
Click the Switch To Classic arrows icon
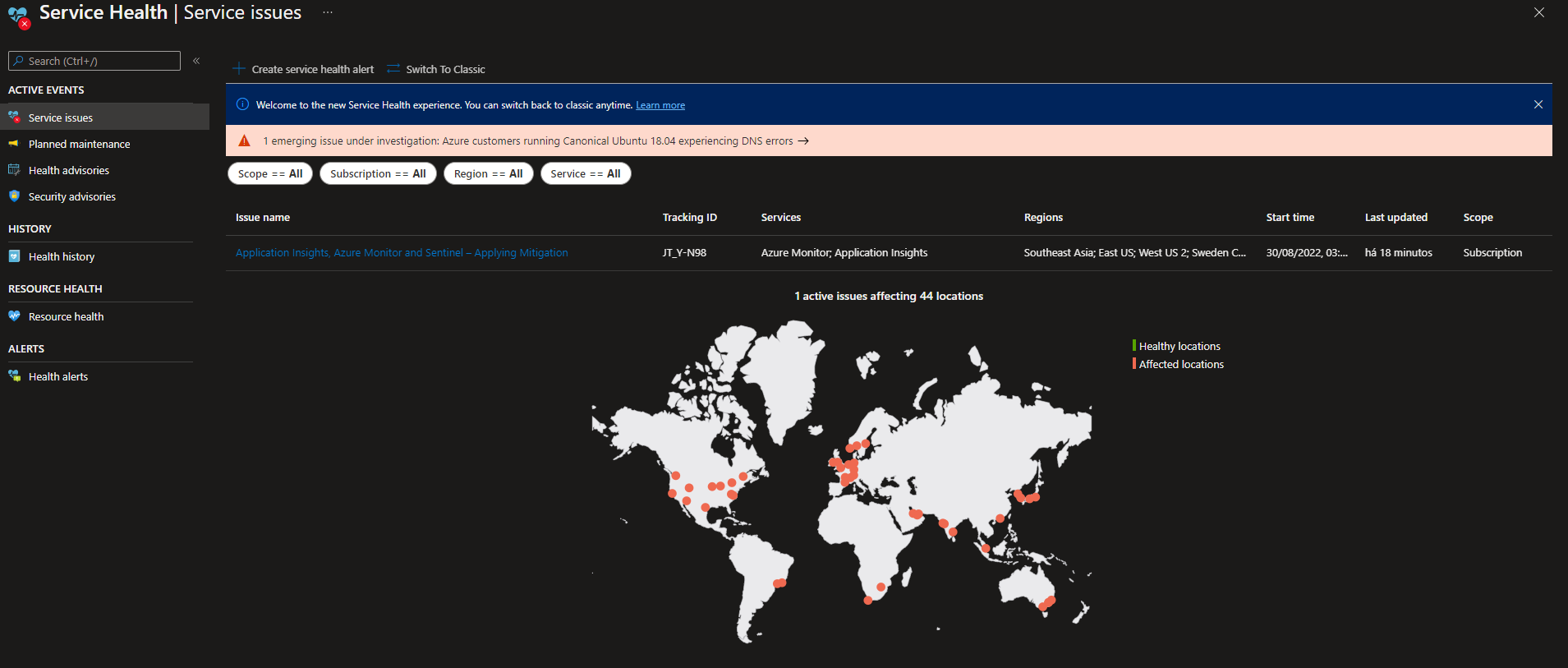point(393,69)
